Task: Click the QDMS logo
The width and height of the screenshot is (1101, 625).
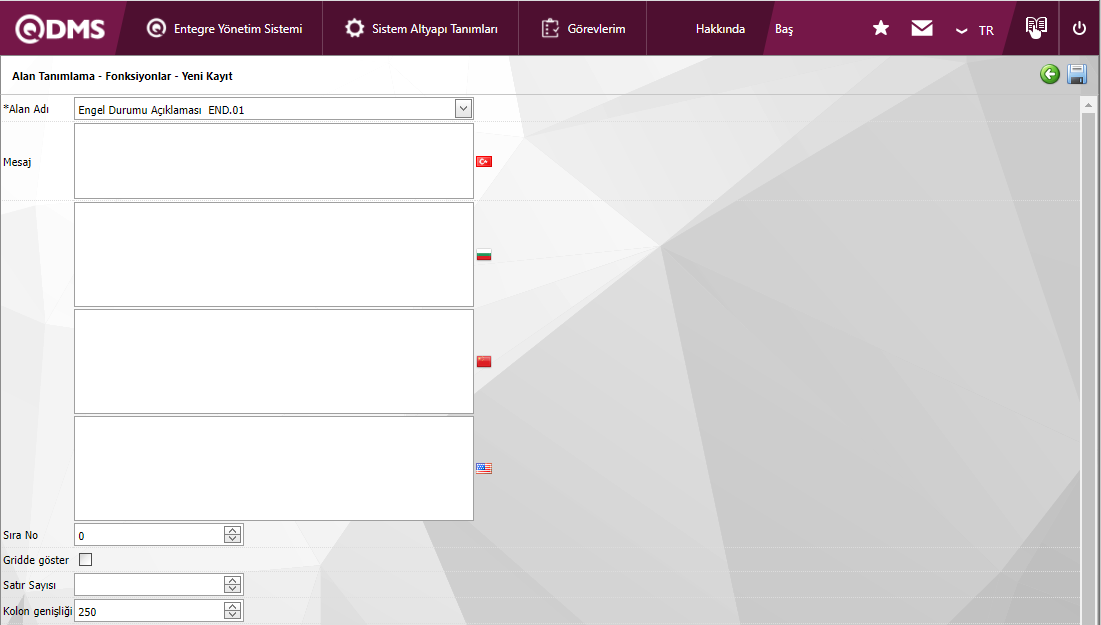Action: pos(60,29)
